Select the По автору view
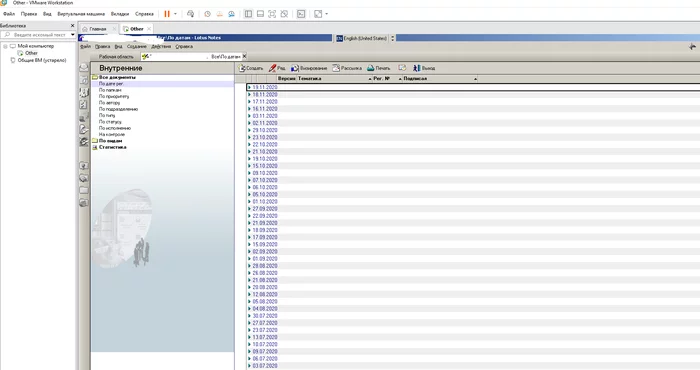 (109, 103)
